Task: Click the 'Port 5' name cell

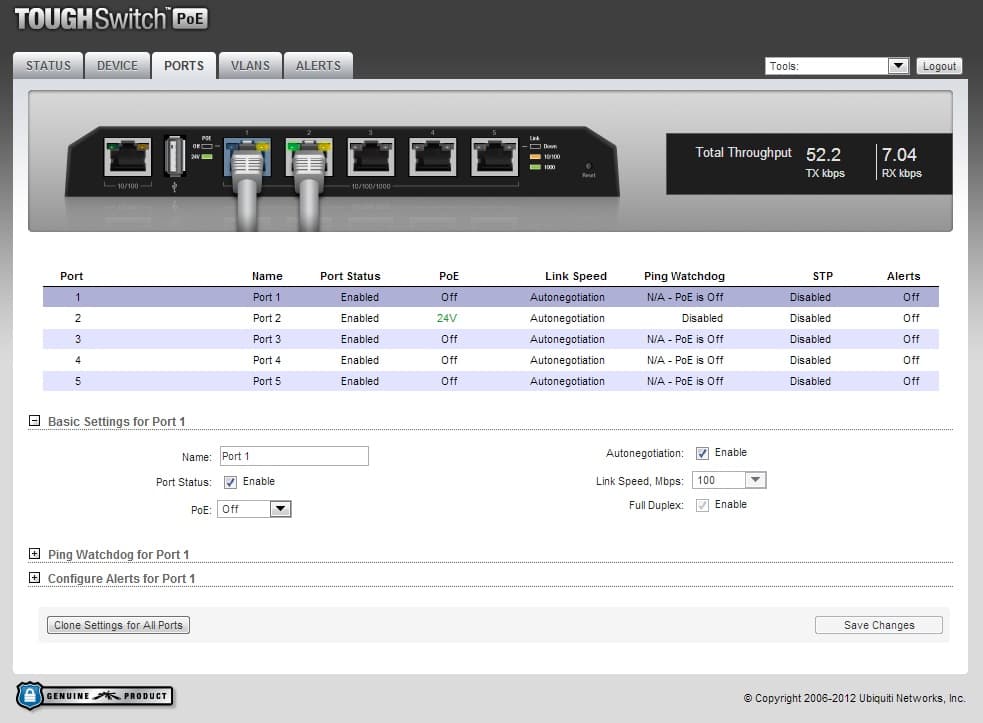Action: [x=266, y=381]
